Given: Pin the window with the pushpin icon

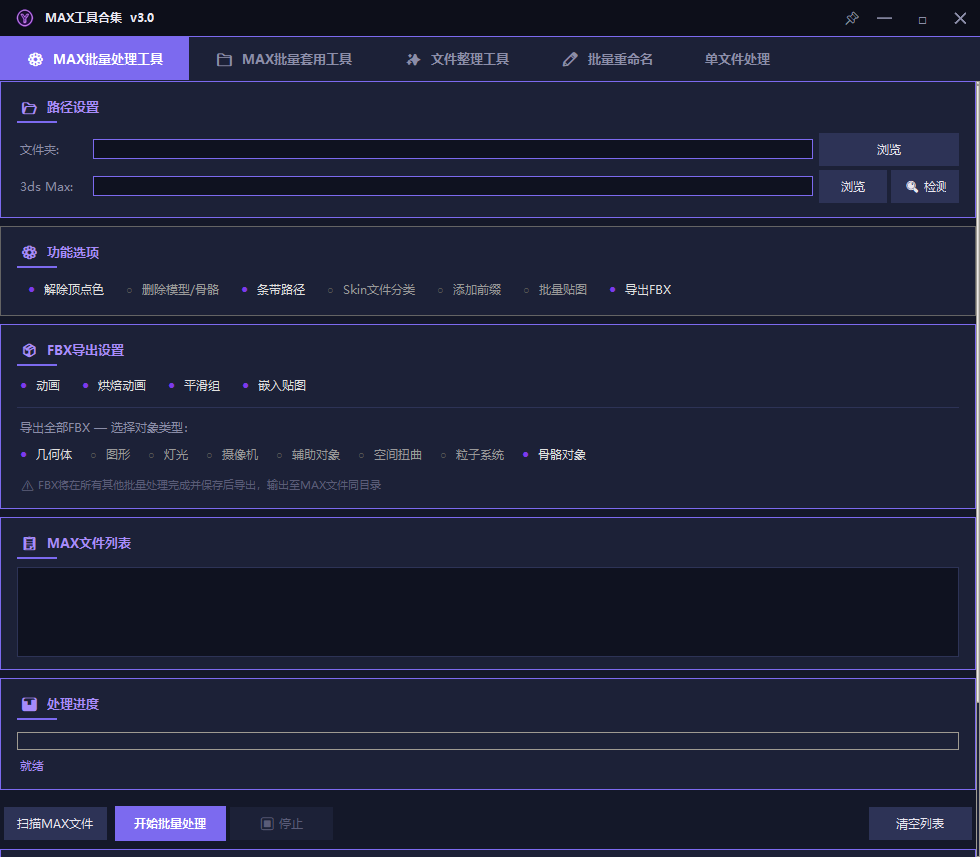Looking at the screenshot, I should tap(851, 18).
